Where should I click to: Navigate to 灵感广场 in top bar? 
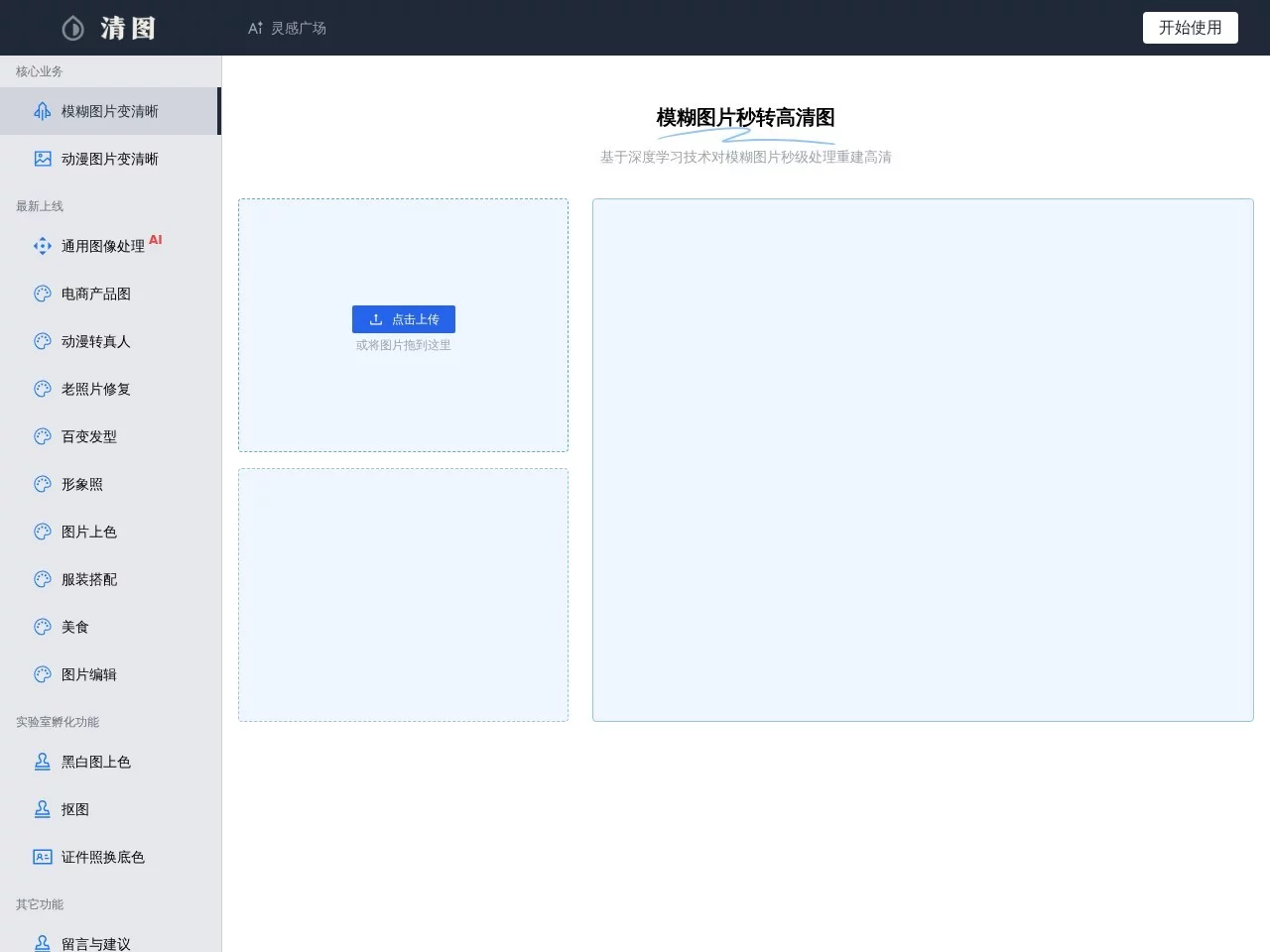pos(287,28)
